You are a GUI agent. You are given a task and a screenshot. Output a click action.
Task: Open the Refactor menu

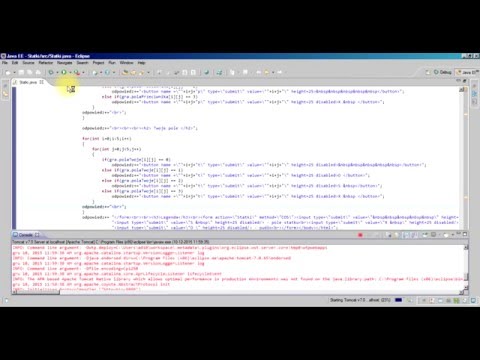pyautogui.click(x=46, y=63)
